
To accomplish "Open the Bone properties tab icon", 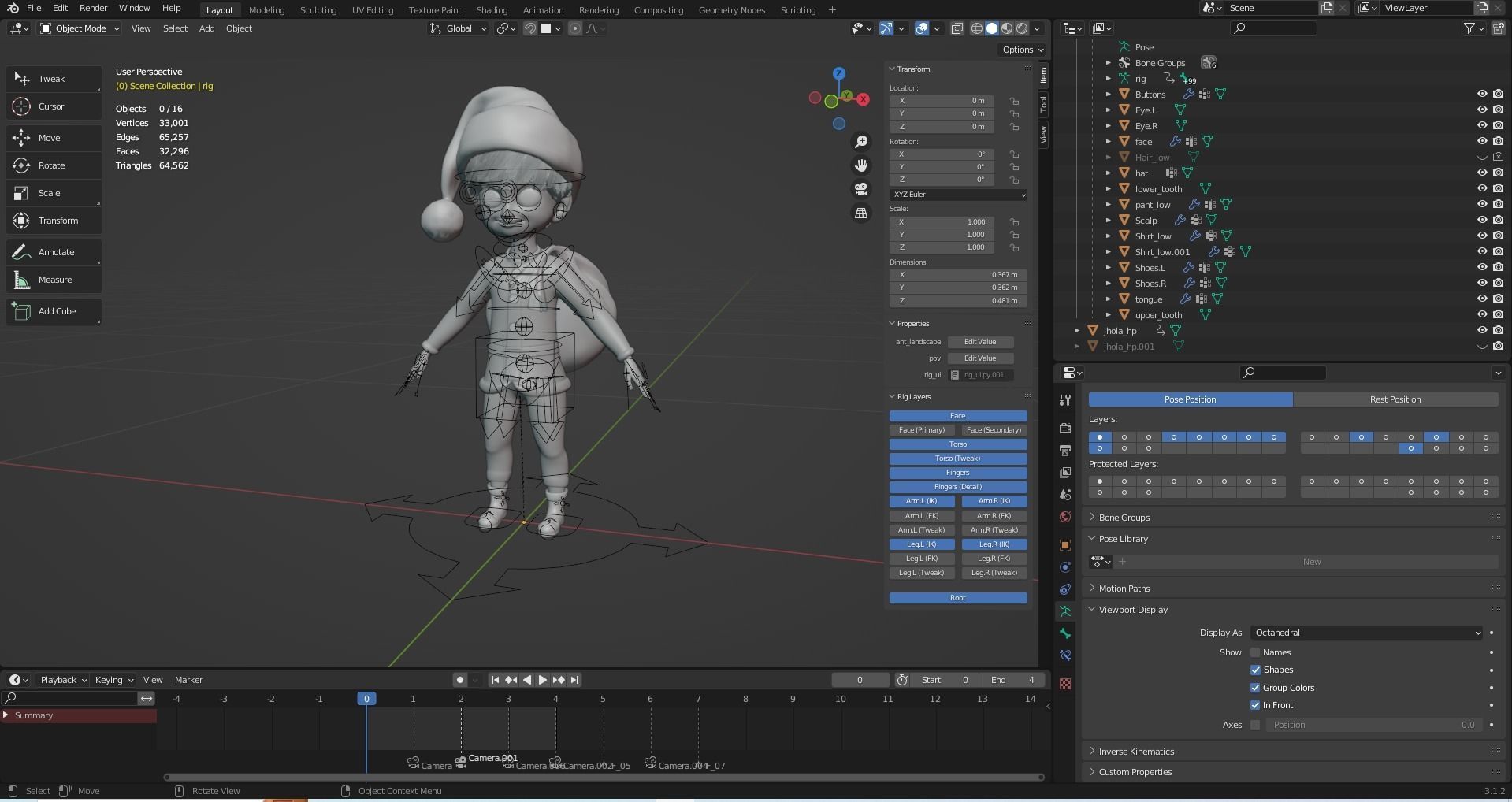I will point(1065,633).
